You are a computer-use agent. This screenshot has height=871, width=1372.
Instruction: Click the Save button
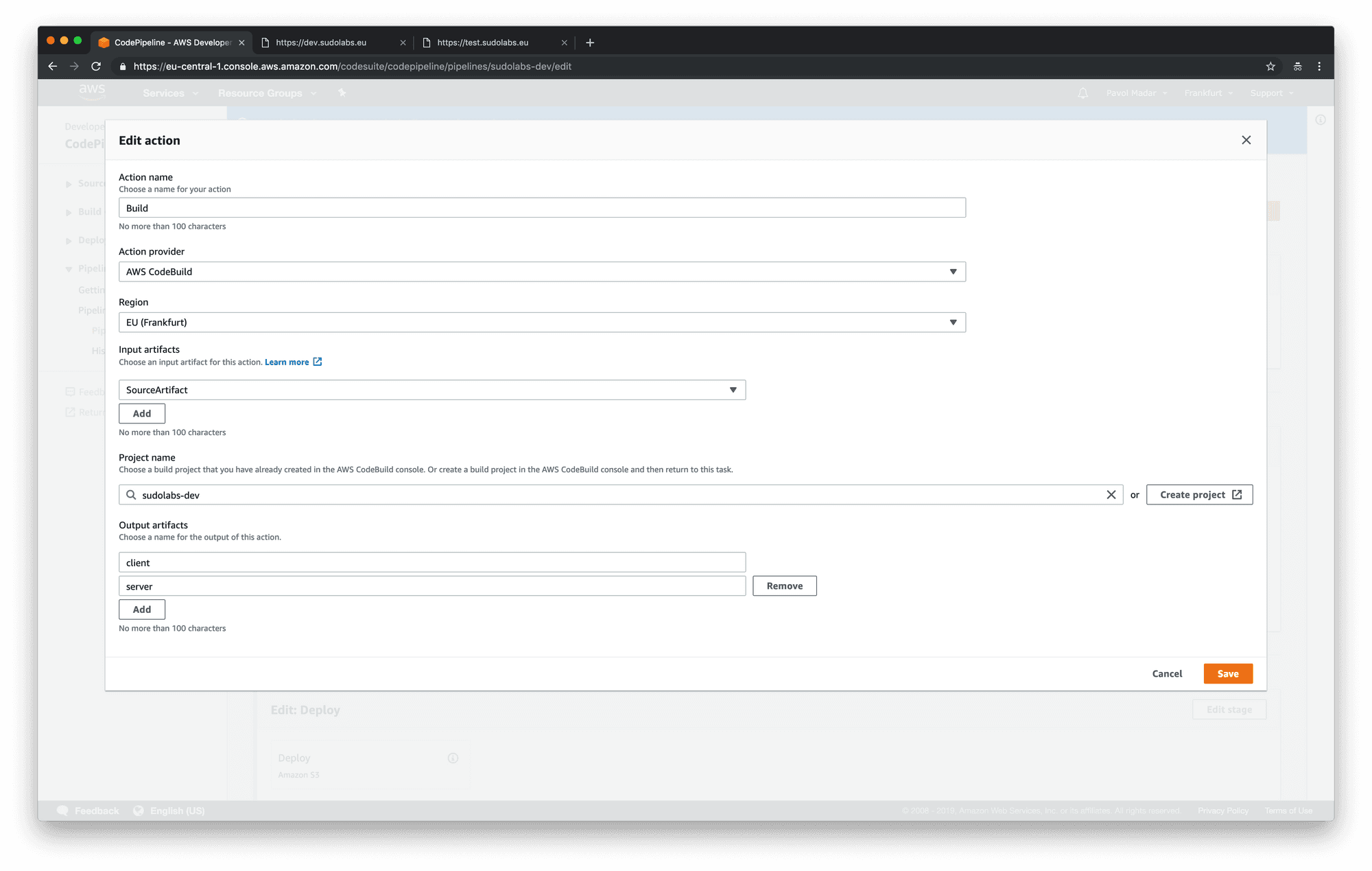coord(1228,673)
